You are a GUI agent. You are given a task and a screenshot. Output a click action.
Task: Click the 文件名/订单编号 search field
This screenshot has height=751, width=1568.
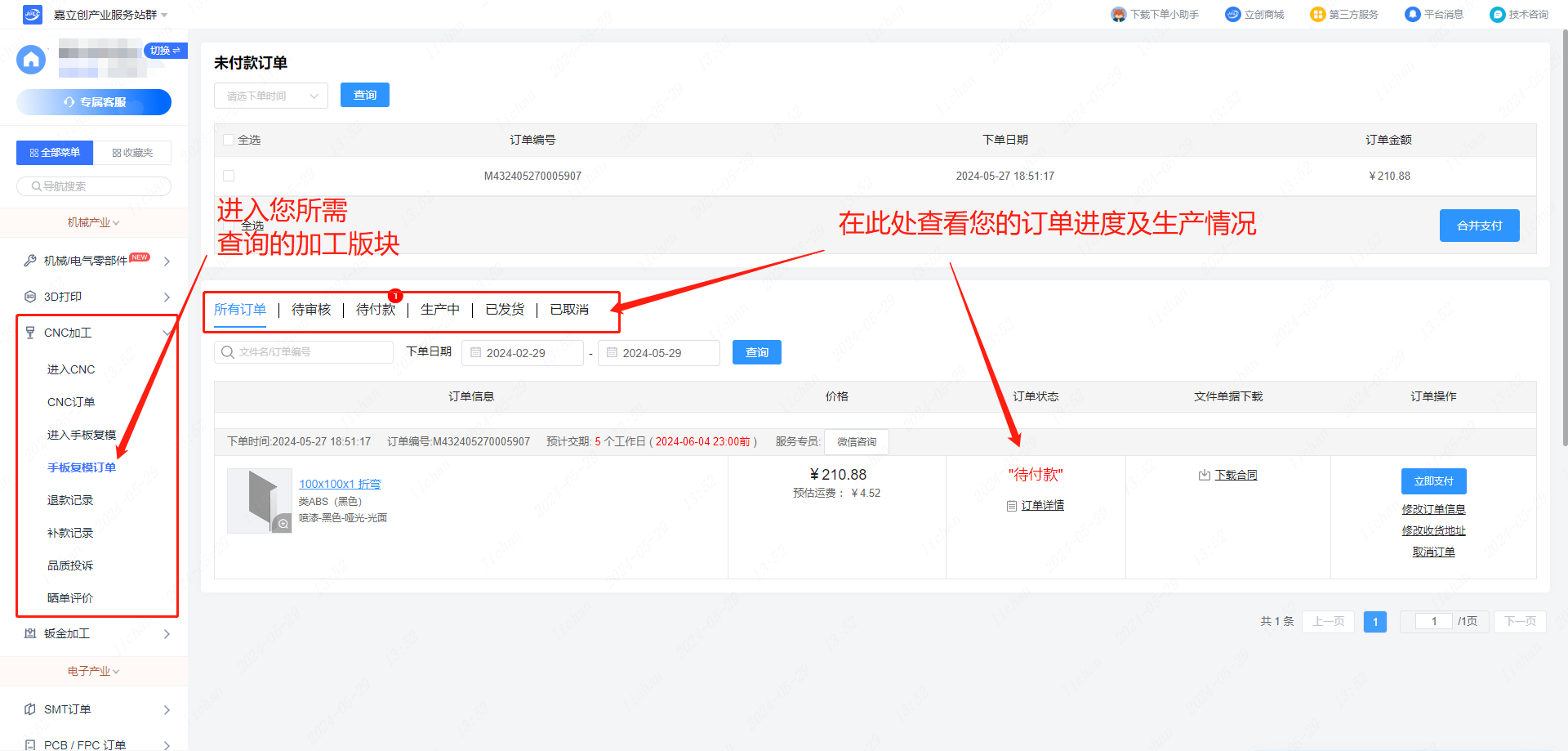(x=304, y=352)
